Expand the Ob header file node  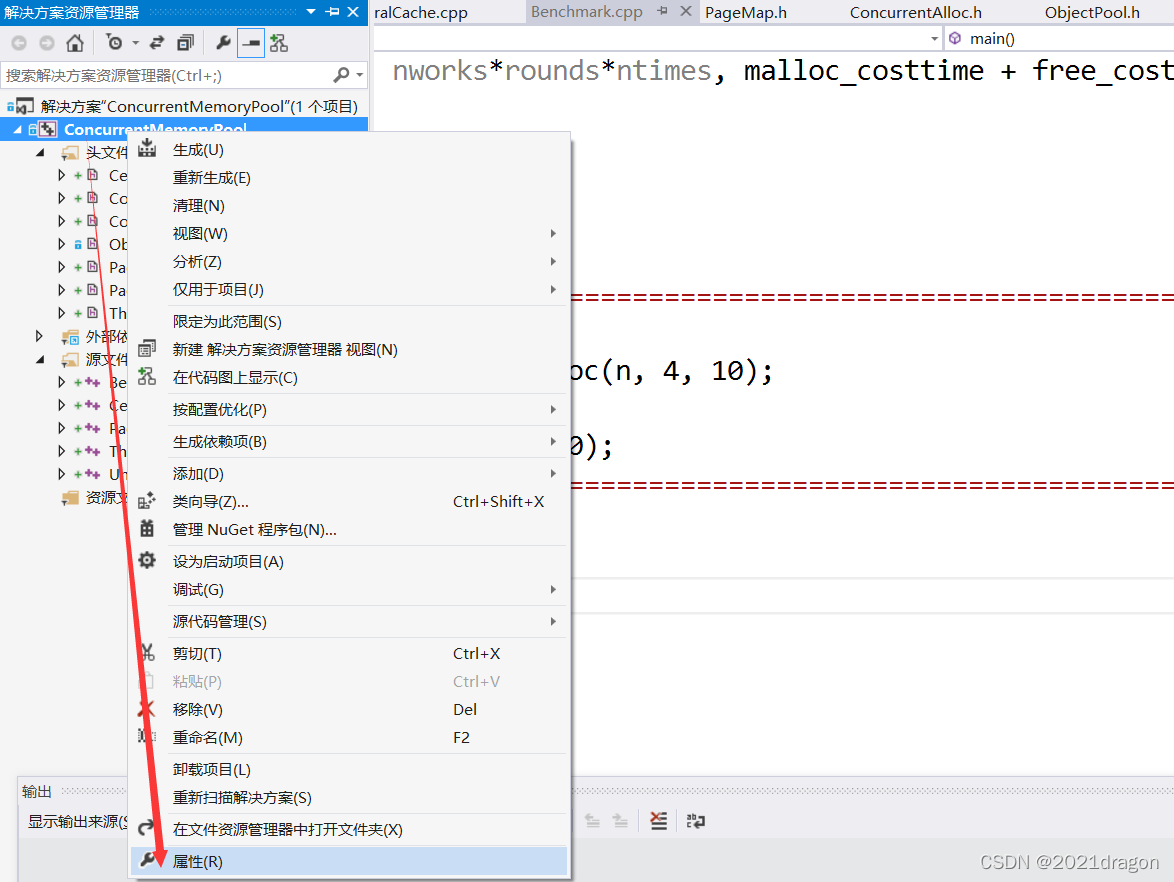point(61,244)
